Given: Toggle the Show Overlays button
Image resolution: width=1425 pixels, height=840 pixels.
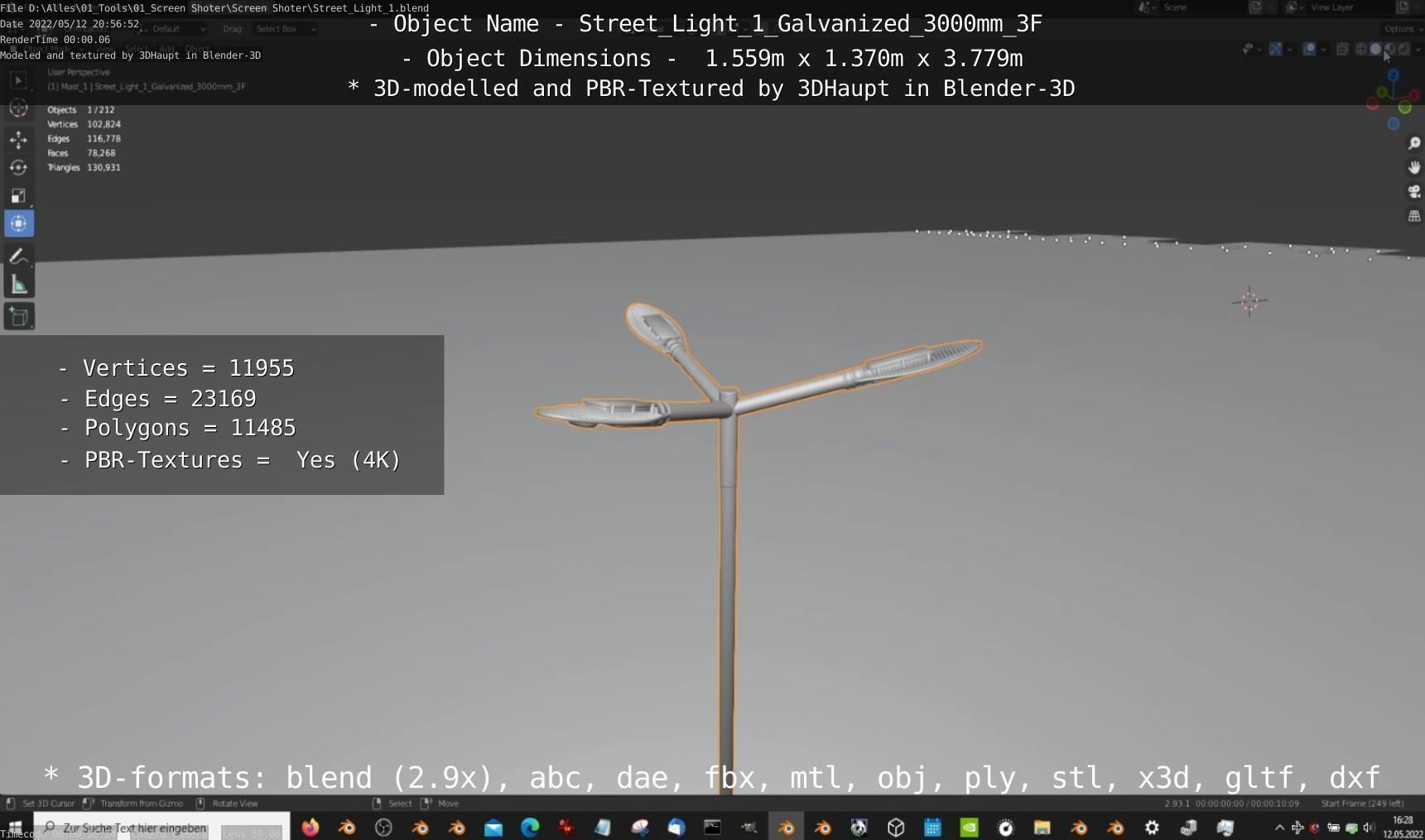Looking at the screenshot, I should click(1309, 49).
